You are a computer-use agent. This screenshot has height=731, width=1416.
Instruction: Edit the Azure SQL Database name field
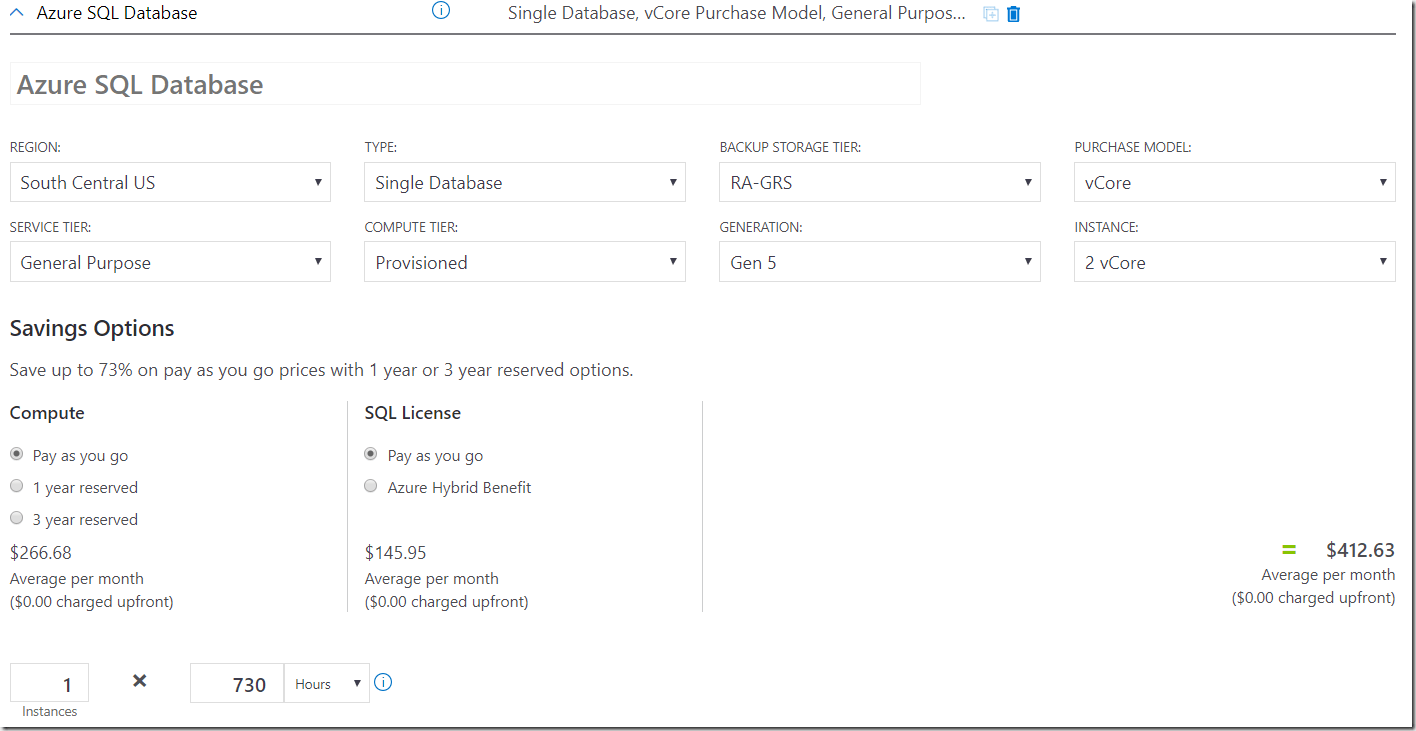click(x=465, y=84)
